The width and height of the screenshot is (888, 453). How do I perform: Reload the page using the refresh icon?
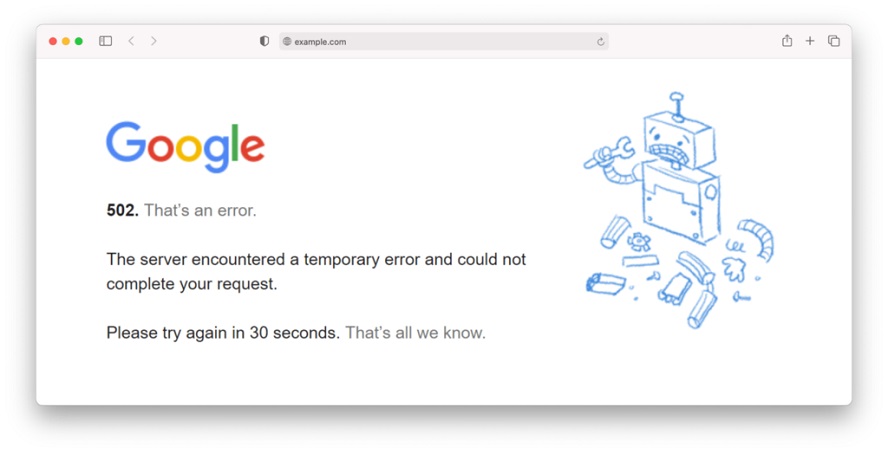[600, 41]
